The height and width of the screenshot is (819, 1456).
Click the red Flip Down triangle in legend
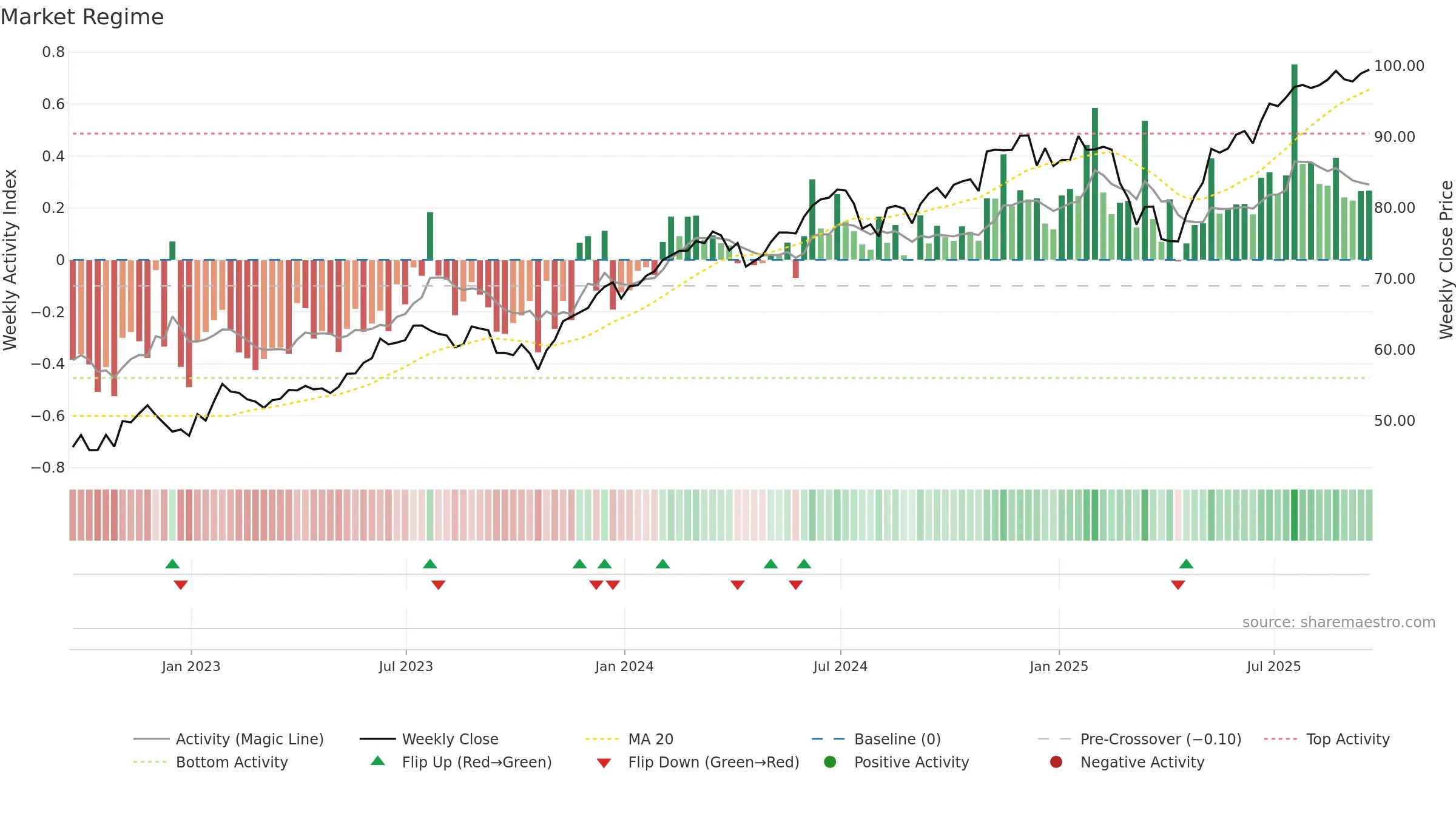[604, 763]
